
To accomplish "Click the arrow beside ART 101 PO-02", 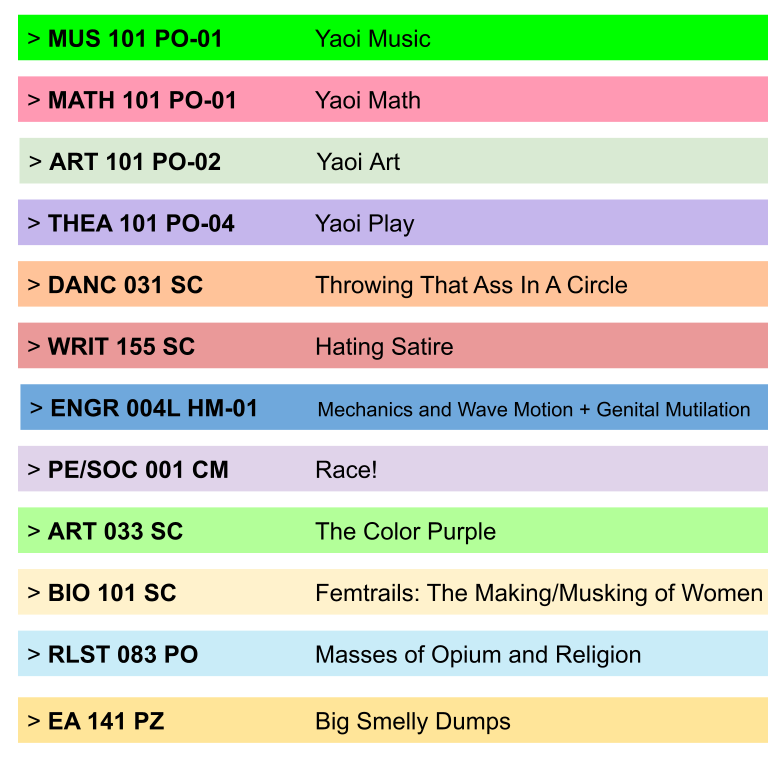I will pos(36,161).
